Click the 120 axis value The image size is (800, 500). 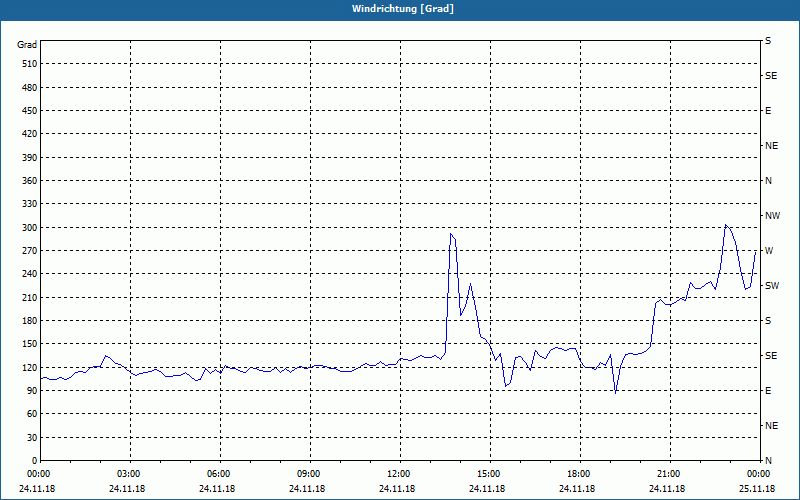click(30, 367)
